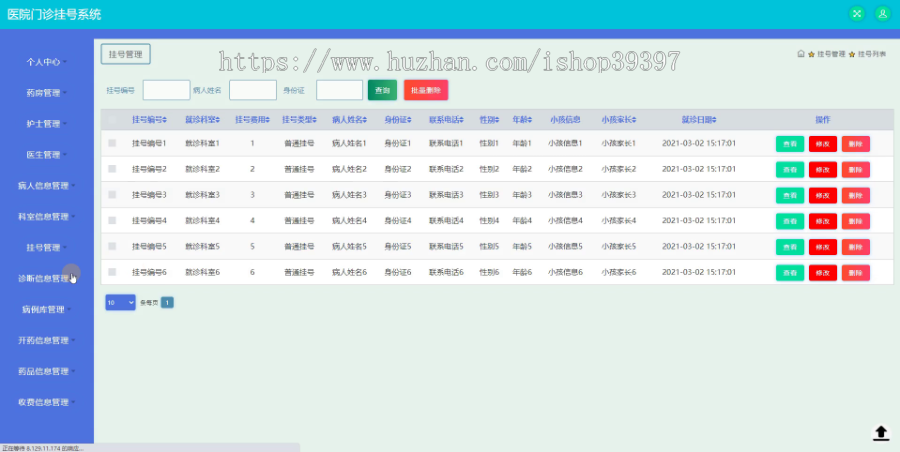900x452 pixels.
Task: Click 挂号列表 in the breadcrumb
Action: click(872, 54)
